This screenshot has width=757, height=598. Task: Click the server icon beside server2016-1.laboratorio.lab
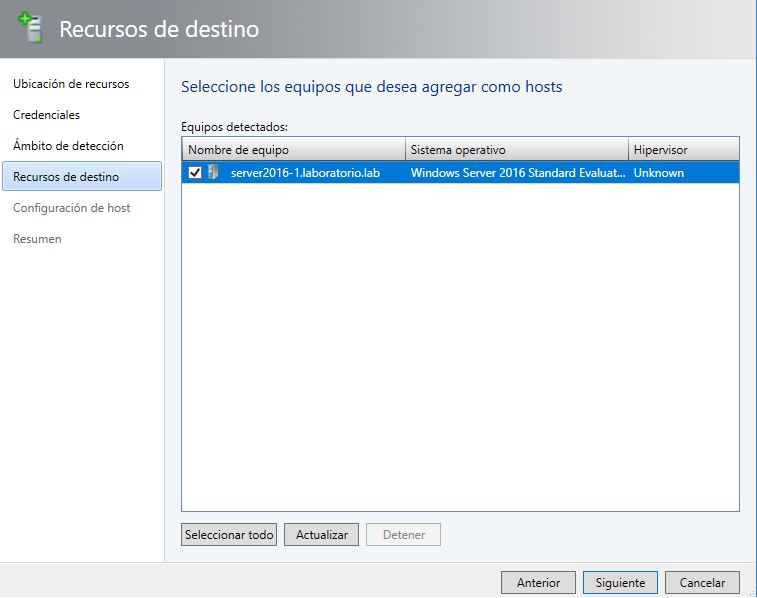click(x=213, y=172)
